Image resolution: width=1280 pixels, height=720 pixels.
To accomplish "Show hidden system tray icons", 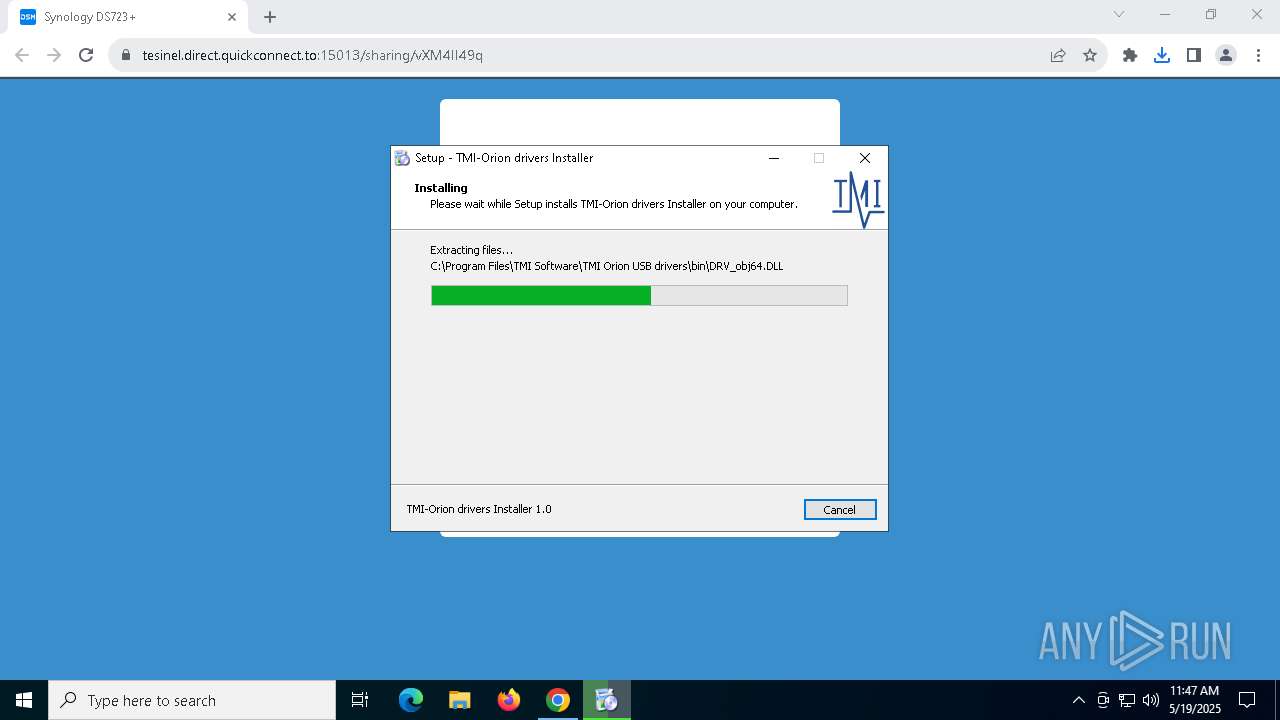I will (x=1079, y=700).
